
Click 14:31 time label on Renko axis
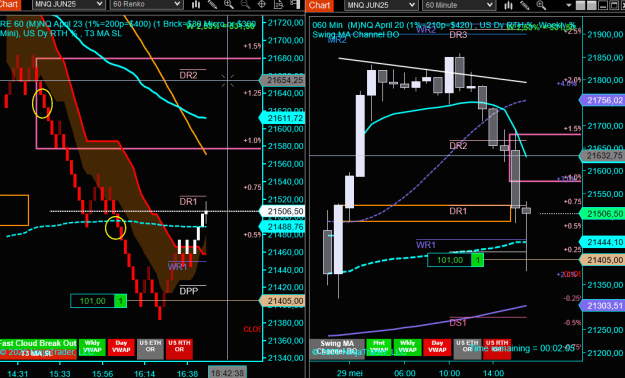pos(18,373)
